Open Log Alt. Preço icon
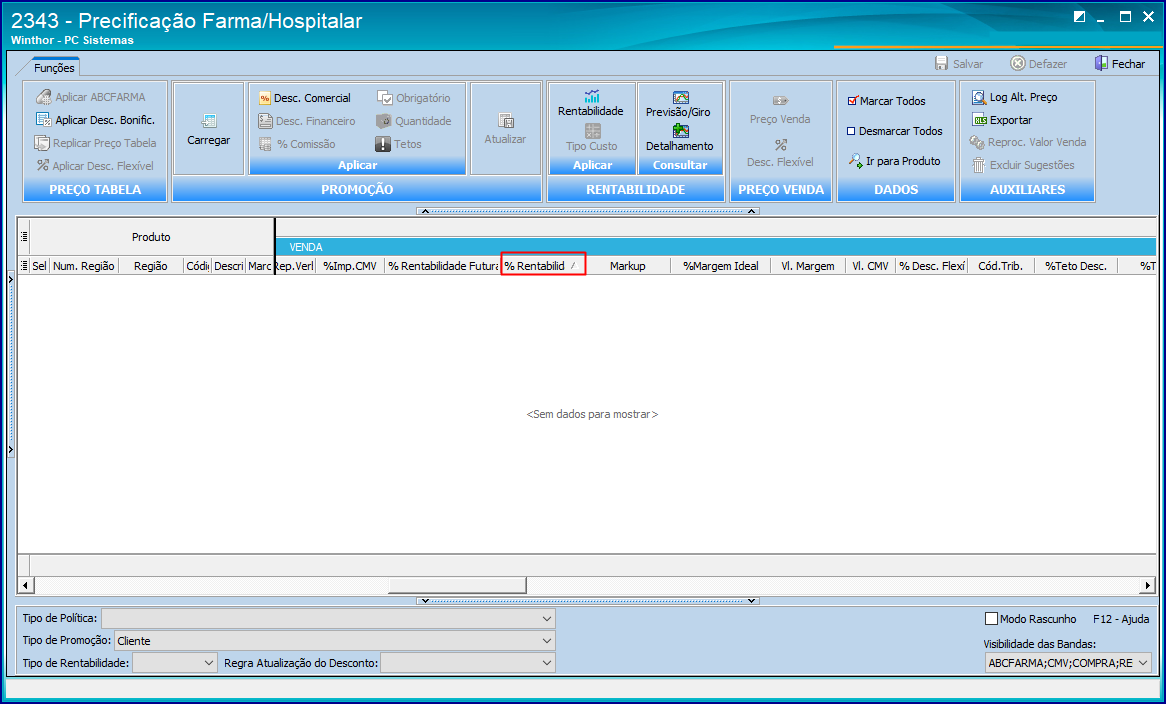This screenshot has height=704, width=1166. (x=979, y=97)
